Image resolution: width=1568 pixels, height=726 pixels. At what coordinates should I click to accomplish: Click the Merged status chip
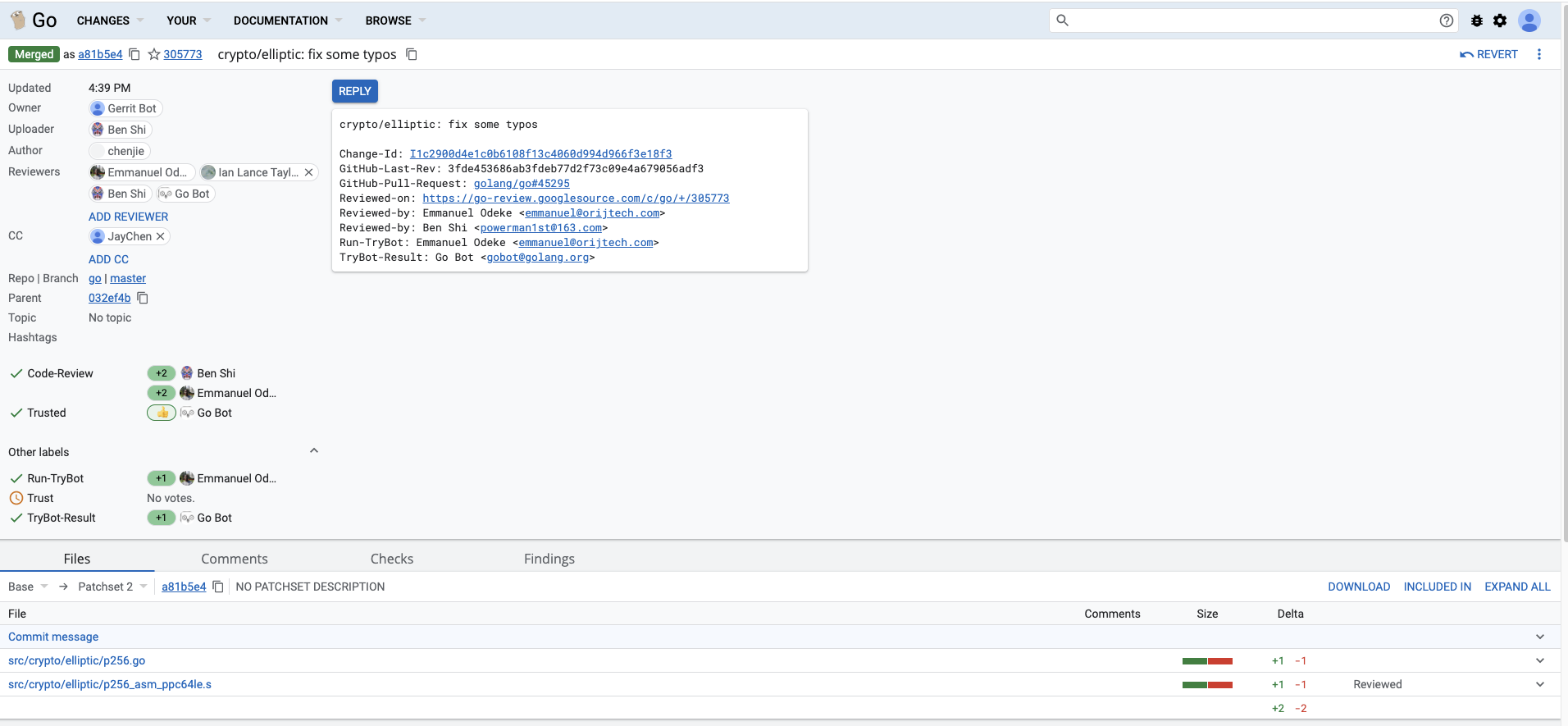[x=34, y=54]
